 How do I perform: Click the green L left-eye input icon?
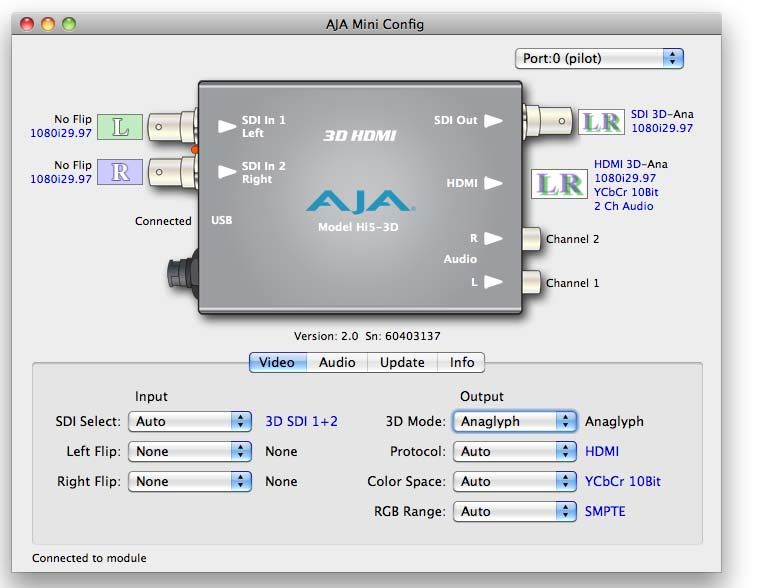tap(120, 127)
